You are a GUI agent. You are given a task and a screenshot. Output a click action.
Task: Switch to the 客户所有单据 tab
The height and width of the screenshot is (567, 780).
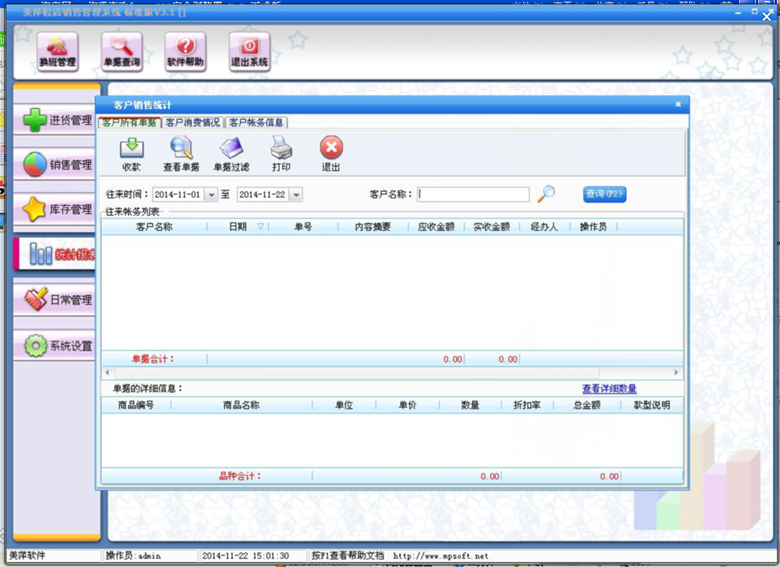pyautogui.click(x=130, y=122)
